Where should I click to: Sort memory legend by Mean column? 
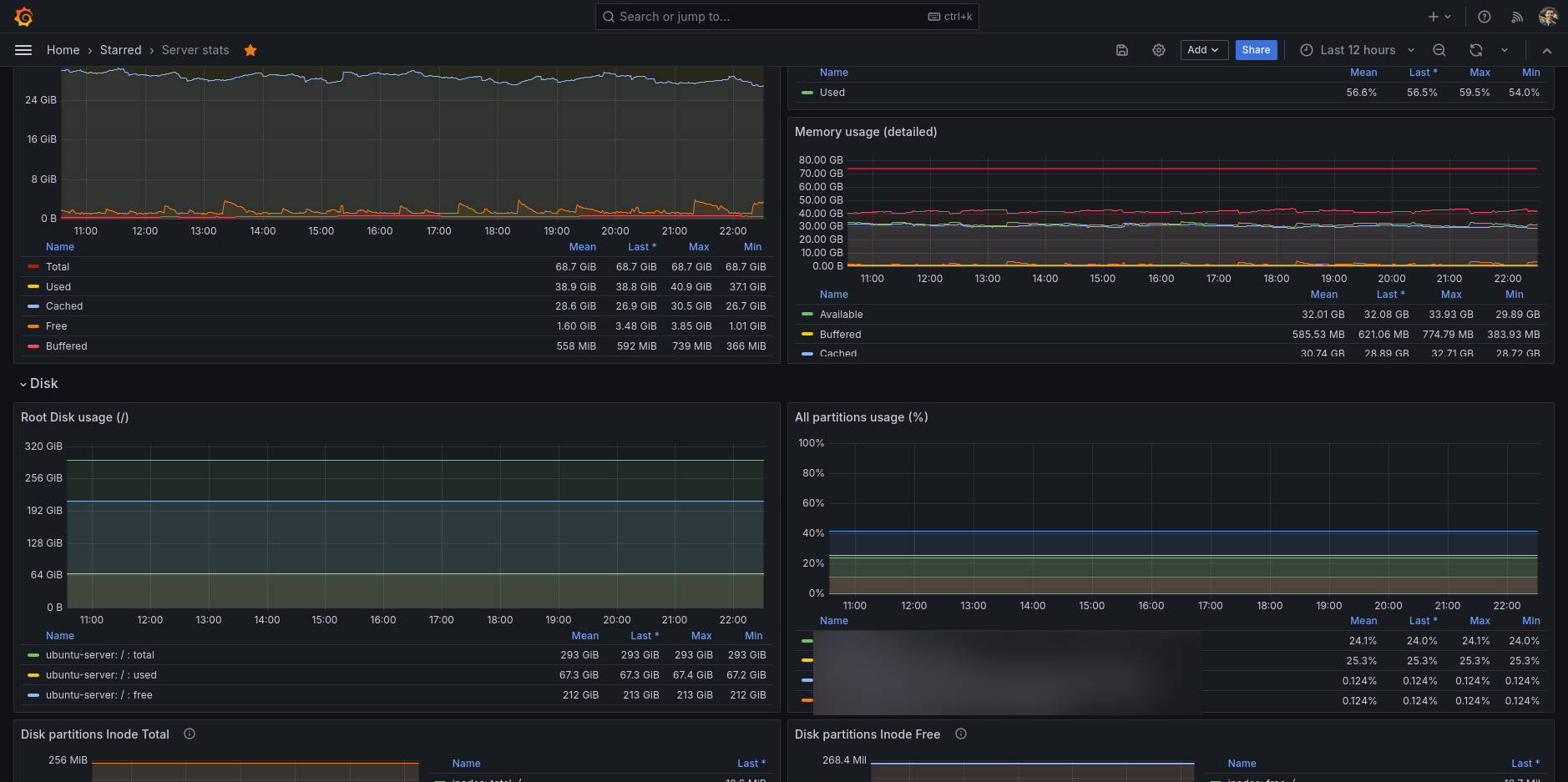tap(582, 247)
